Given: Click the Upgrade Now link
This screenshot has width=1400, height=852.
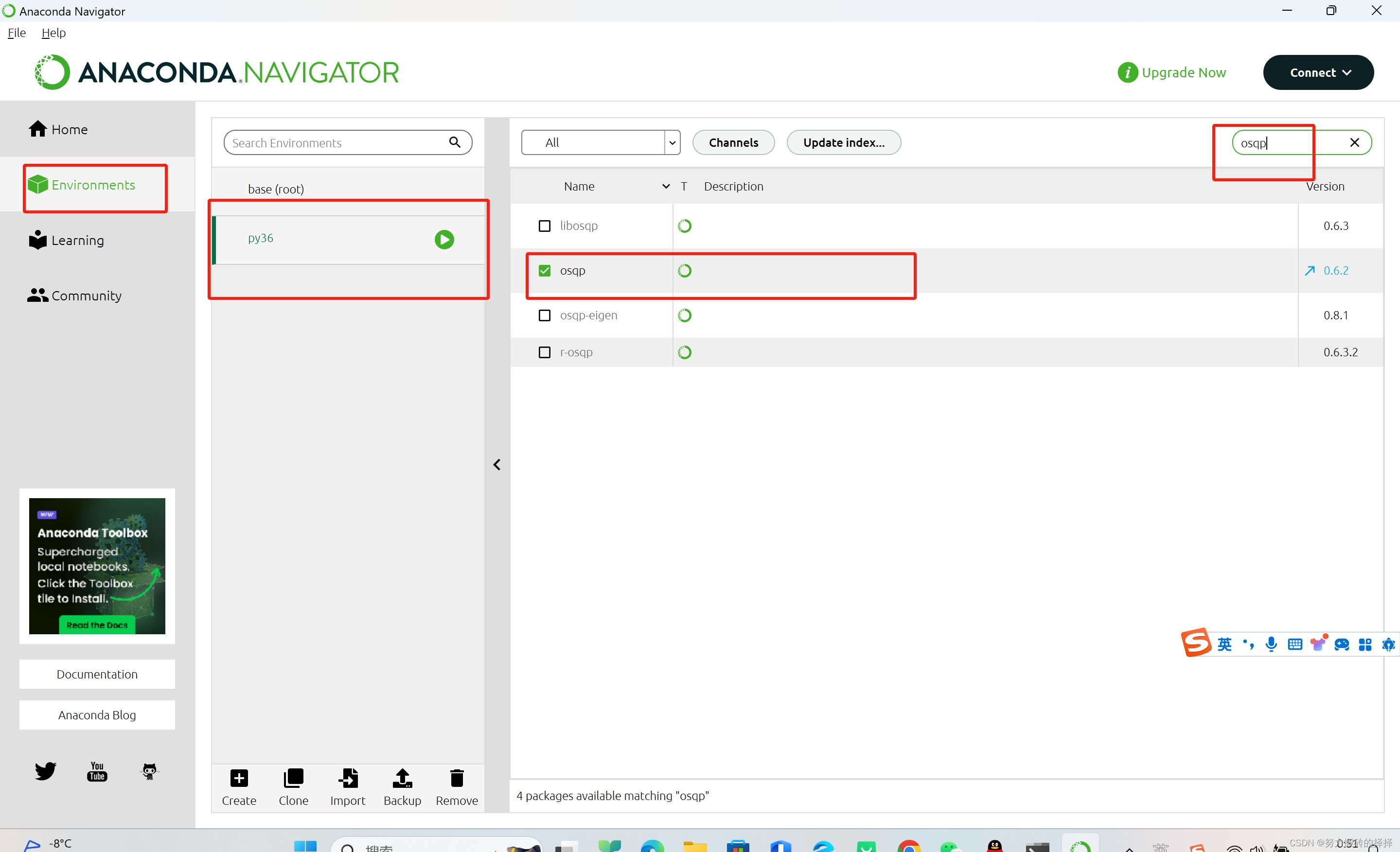Looking at the screenshot, I should coord(1171,73).
